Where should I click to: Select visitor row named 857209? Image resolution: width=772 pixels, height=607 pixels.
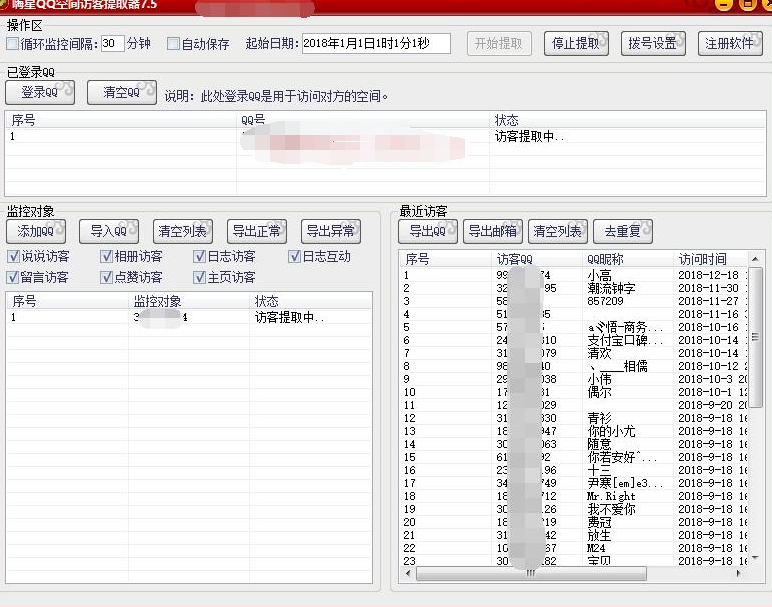575,301
